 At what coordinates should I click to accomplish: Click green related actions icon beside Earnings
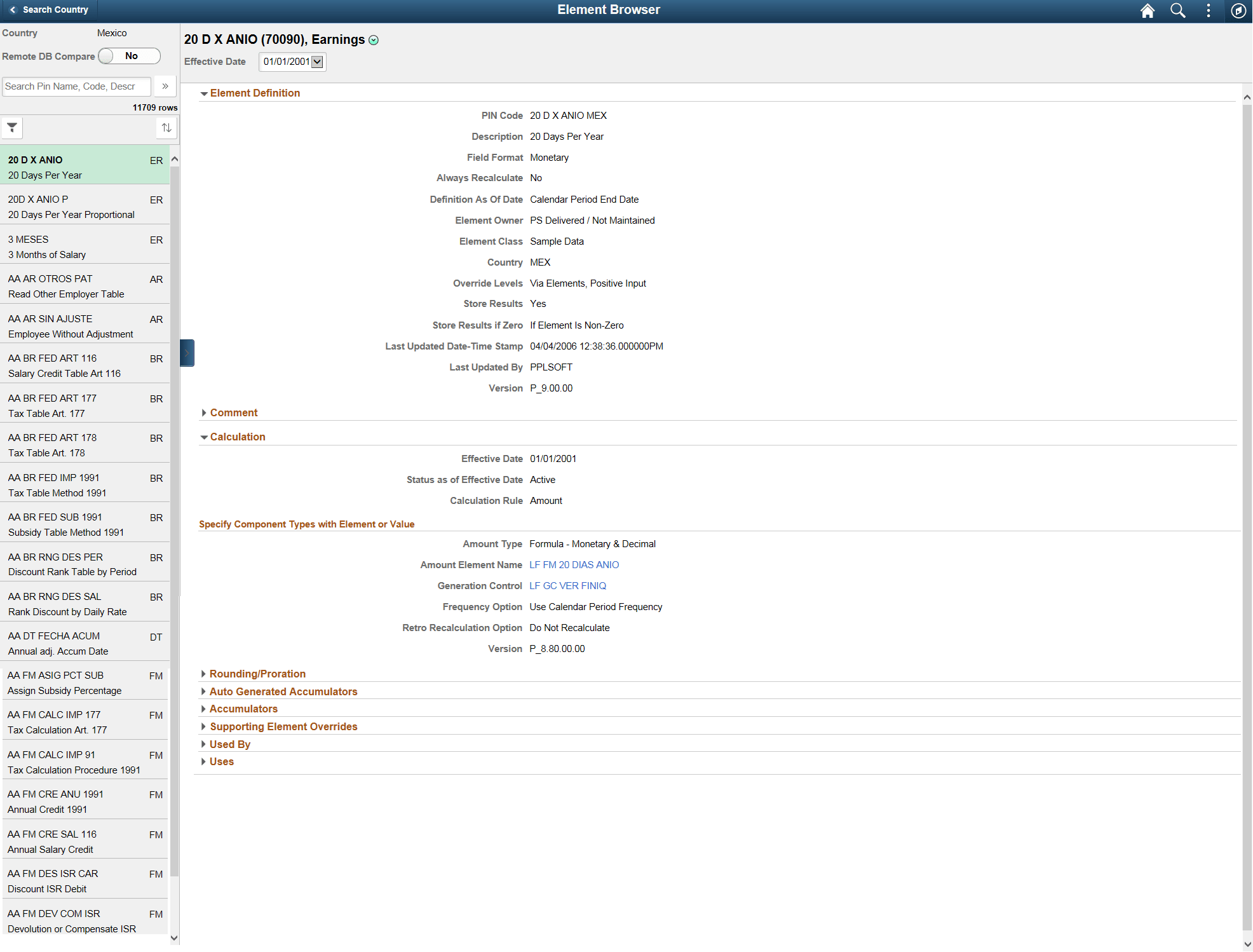tap(374, 40)
